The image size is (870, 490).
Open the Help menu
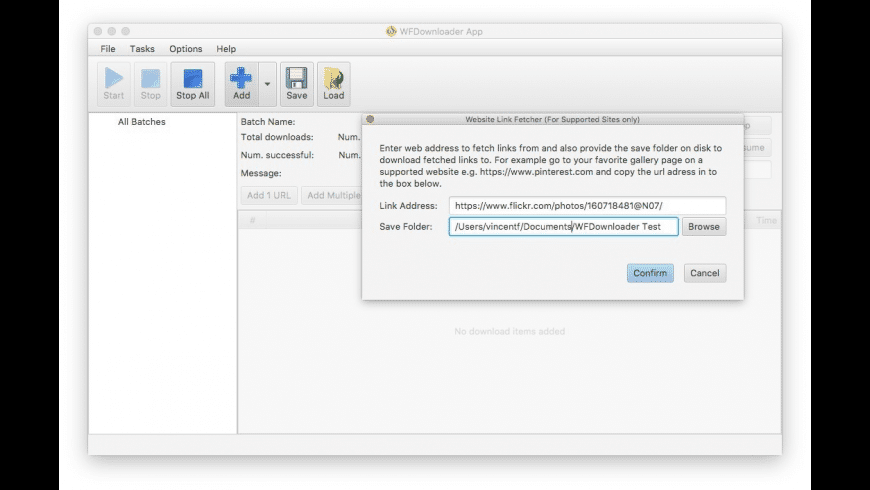pyautogui.click(x=226, y=49)
